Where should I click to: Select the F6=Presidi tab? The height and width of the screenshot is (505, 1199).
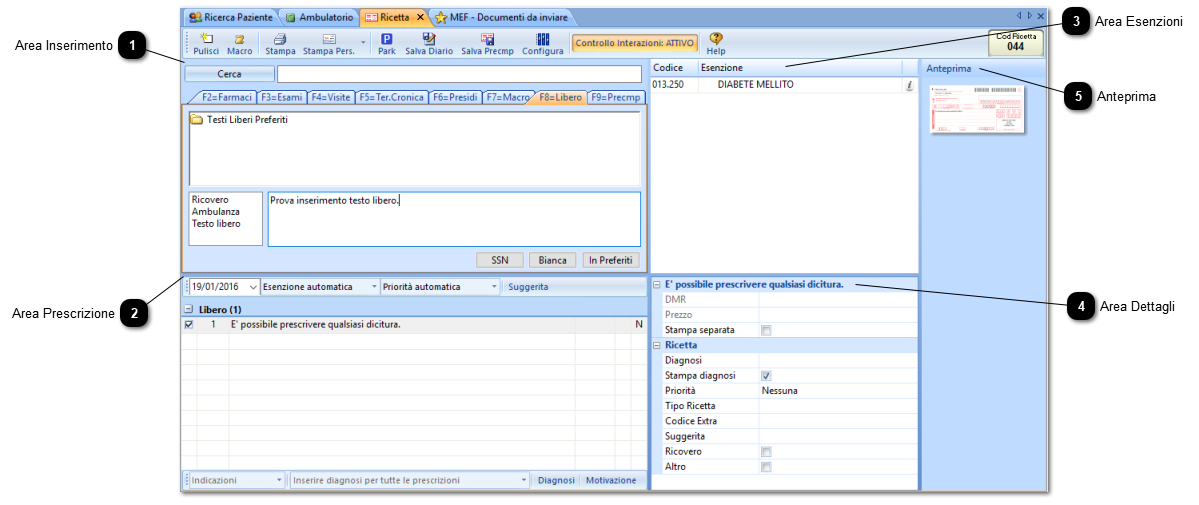(x=456, y=97)
